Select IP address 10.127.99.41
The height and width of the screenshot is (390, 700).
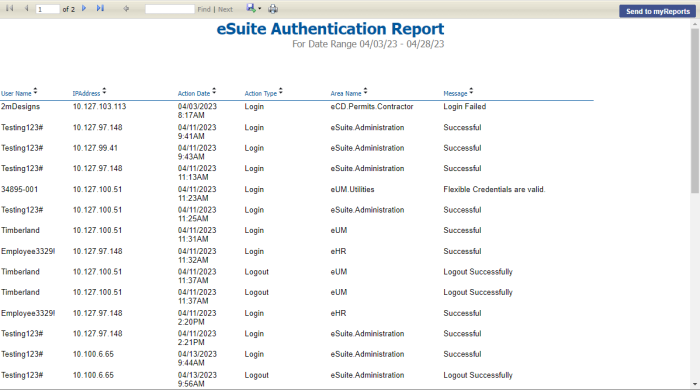click(x=95, y=148)
